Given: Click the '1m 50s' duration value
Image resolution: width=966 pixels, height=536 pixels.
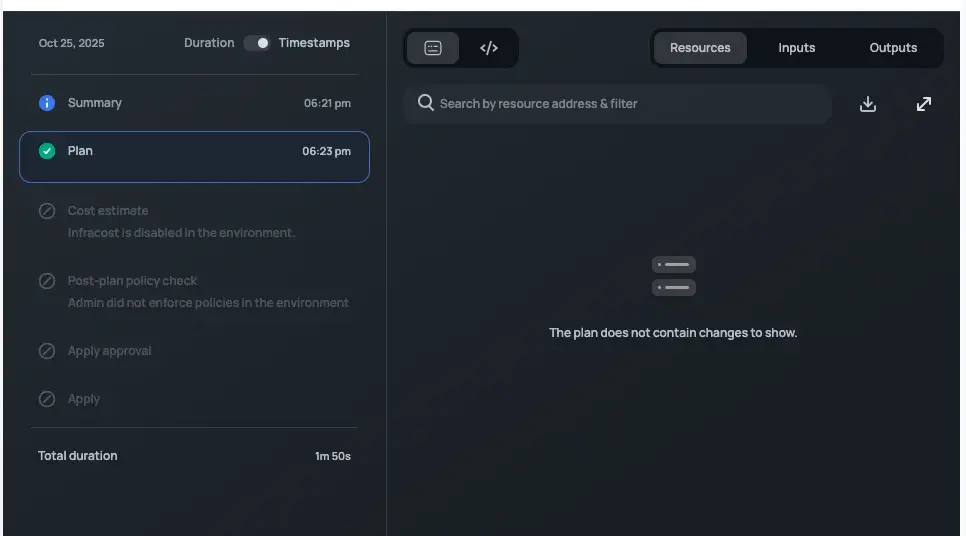Looking at the screenshot, I should point(333,457).
